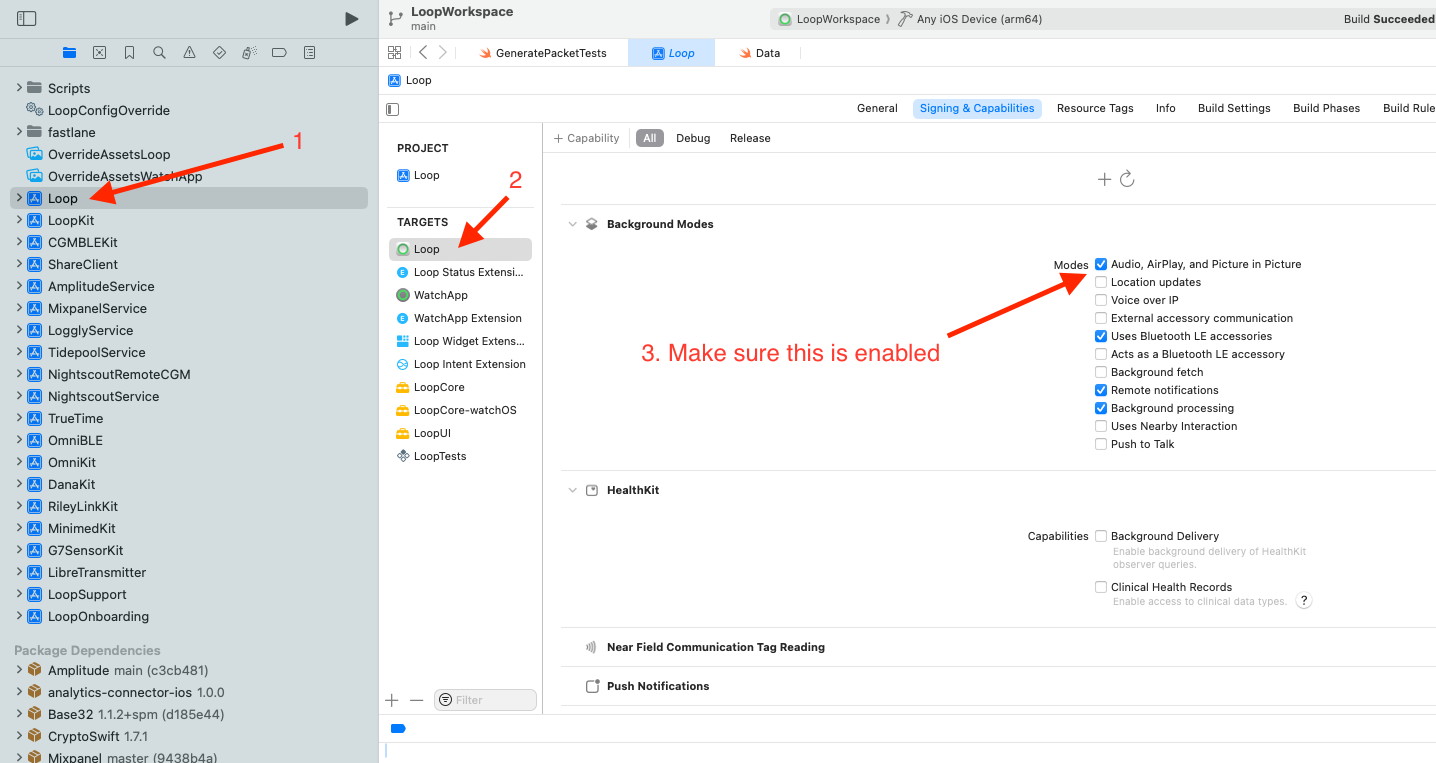Image resolution: width=1436 pixels, height=763 pixels.
Task: Click the refresh icon above Background Modes
Action: pos(1127,179)
